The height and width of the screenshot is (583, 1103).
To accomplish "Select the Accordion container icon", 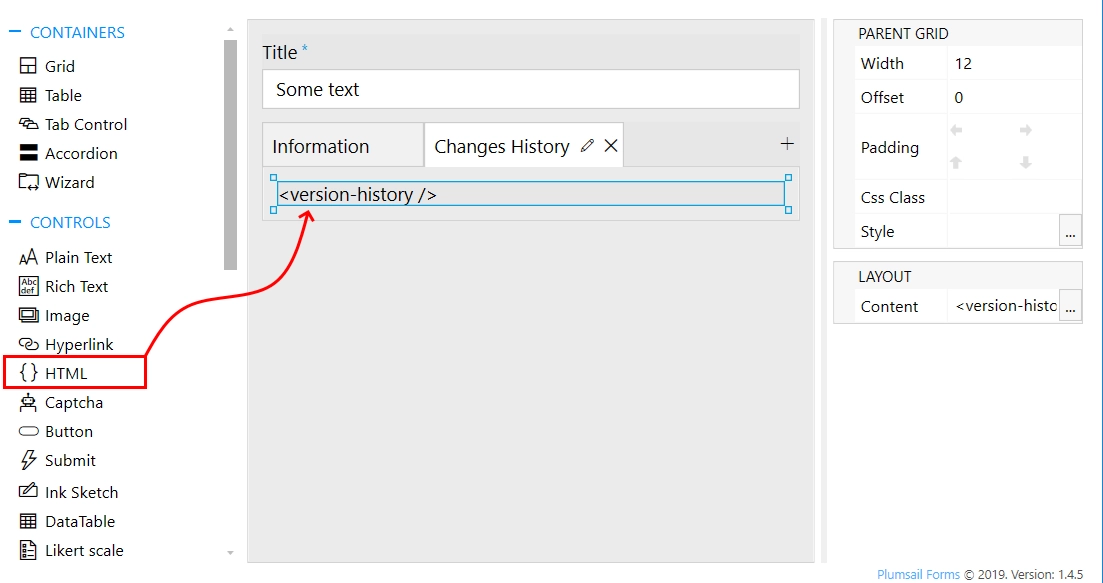I will [31, 153].
